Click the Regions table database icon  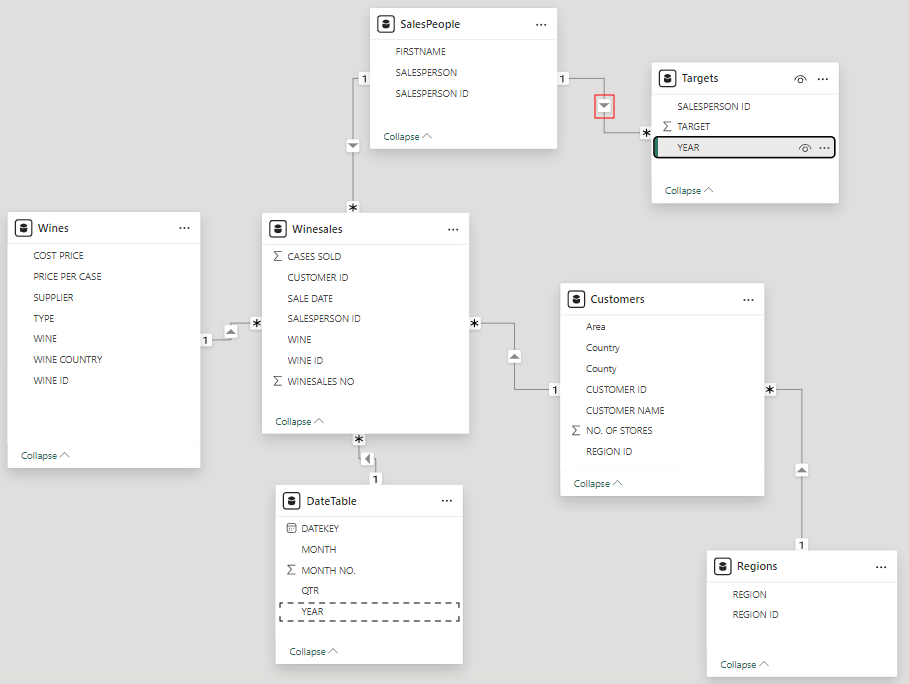click(x=723, y=566)
